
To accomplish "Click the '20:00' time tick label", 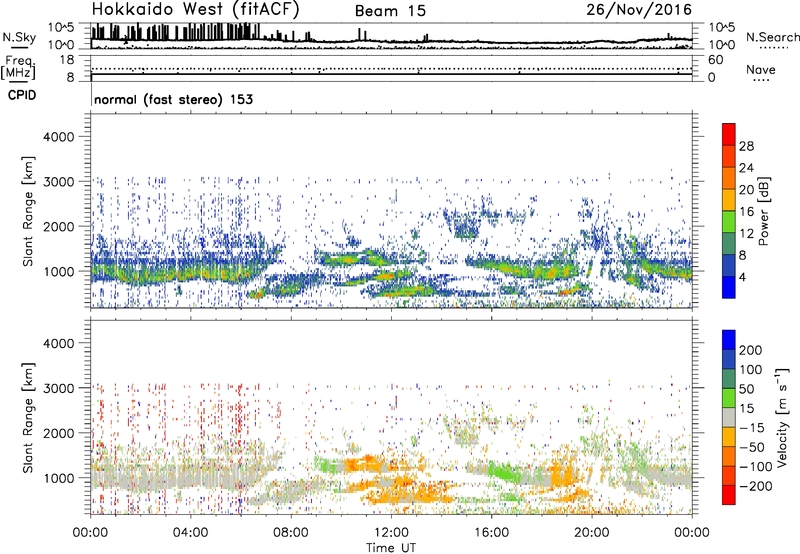I will (591, 533).
